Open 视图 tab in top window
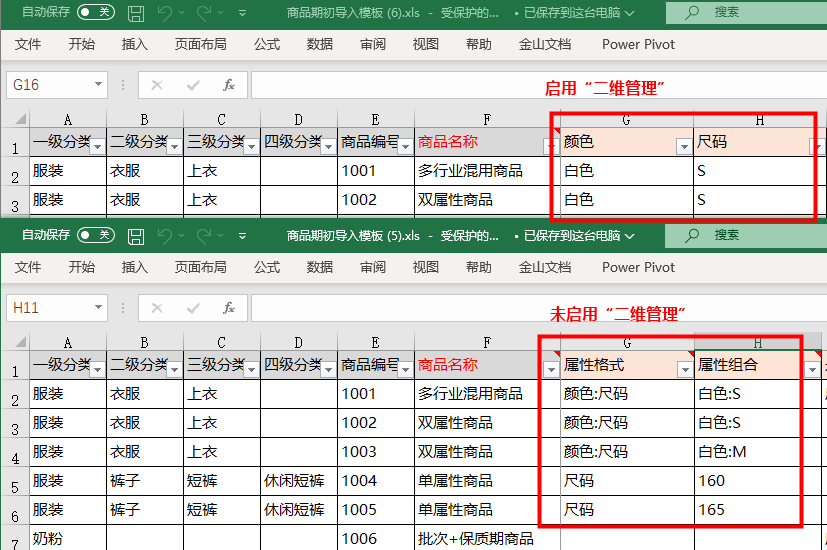 [x=426, y=44]
